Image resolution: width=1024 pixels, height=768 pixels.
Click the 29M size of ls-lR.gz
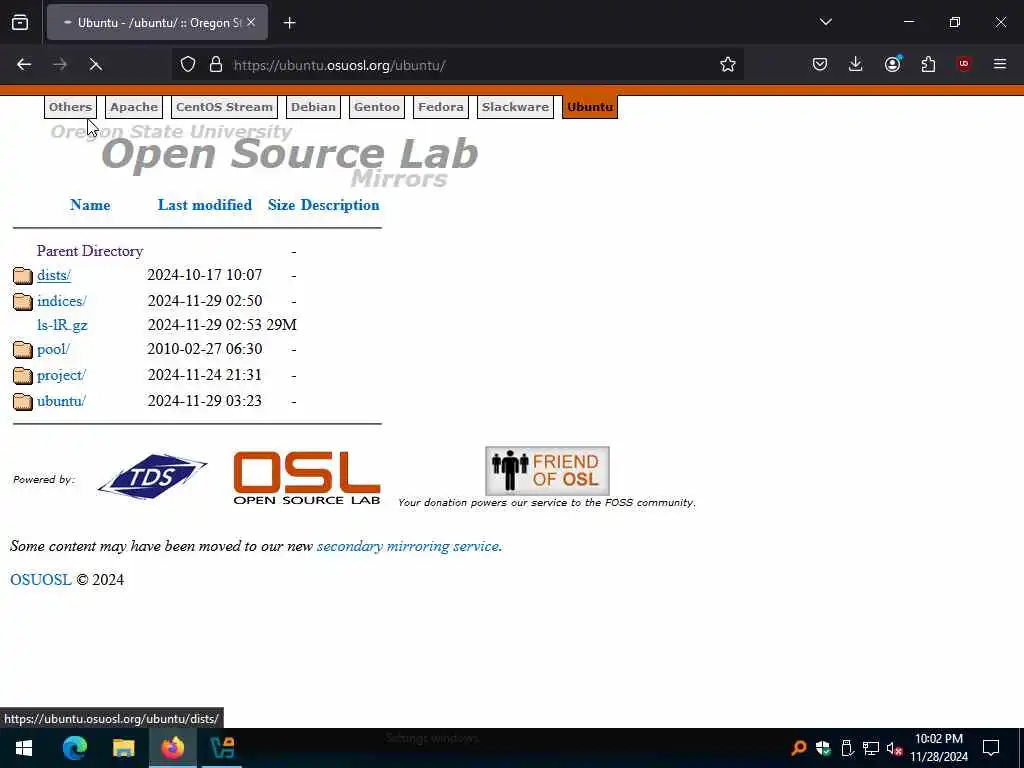[281, 325]
